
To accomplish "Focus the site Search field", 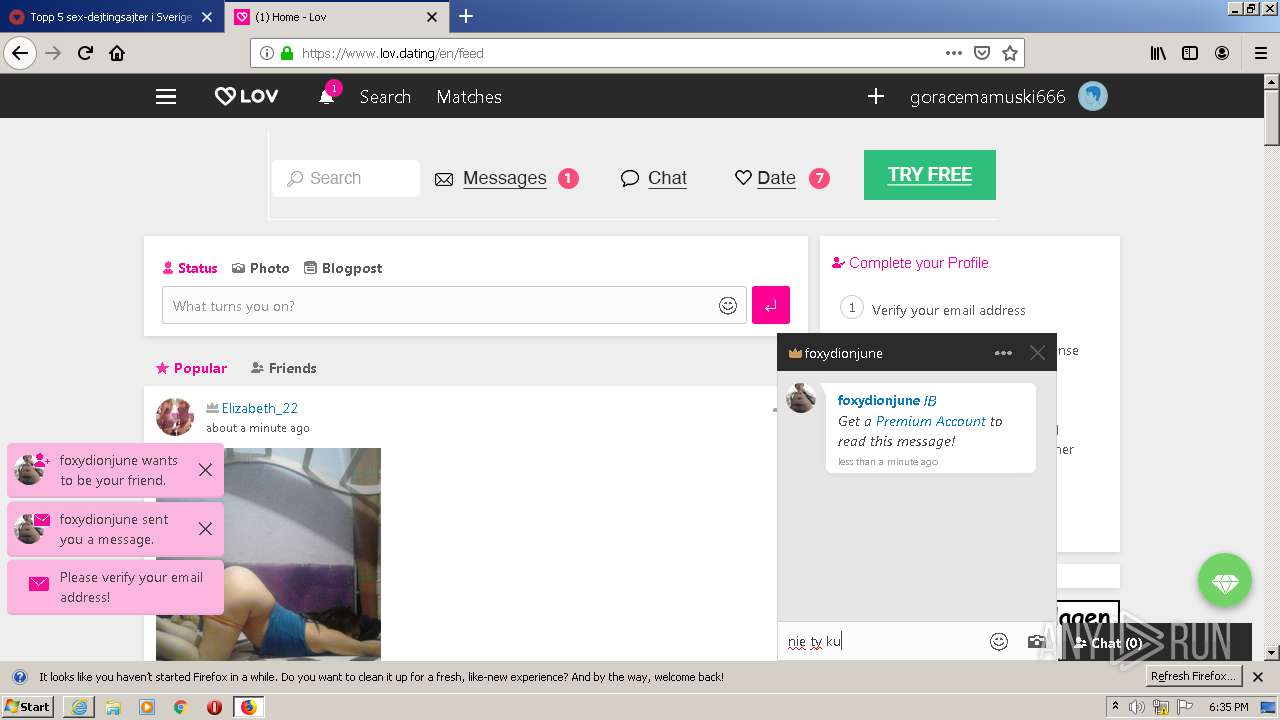I will pyautogui.click(x=346, y=178).
